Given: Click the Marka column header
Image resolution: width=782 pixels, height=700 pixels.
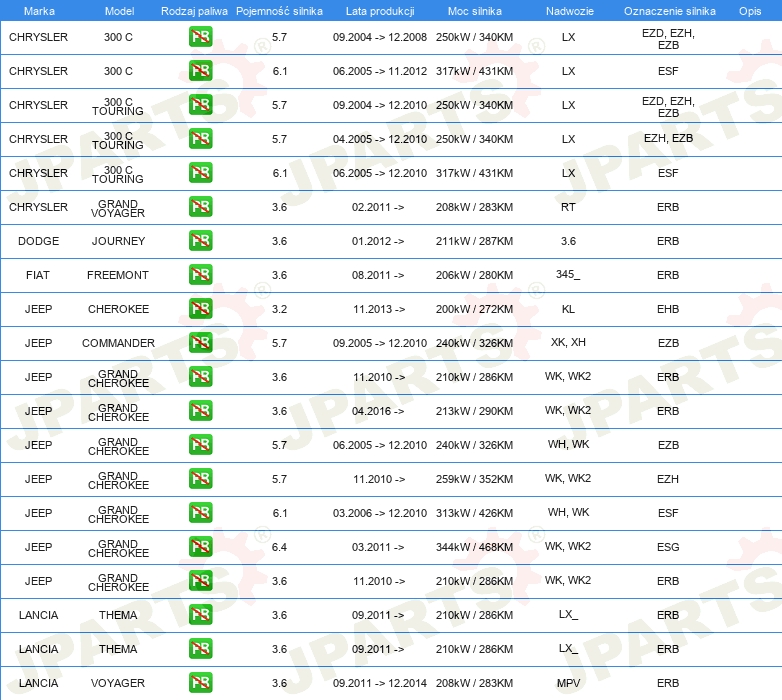Looking at the screenshot, I should 39,11.
